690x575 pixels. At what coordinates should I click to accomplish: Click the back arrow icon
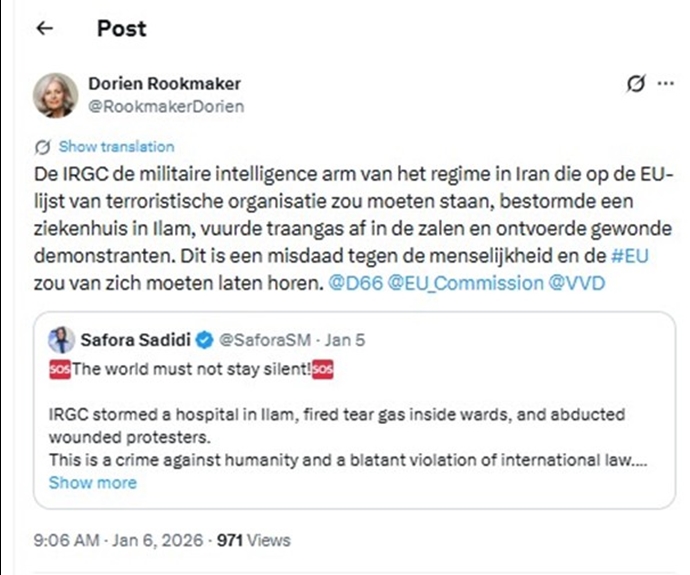(x=44, y=29)
